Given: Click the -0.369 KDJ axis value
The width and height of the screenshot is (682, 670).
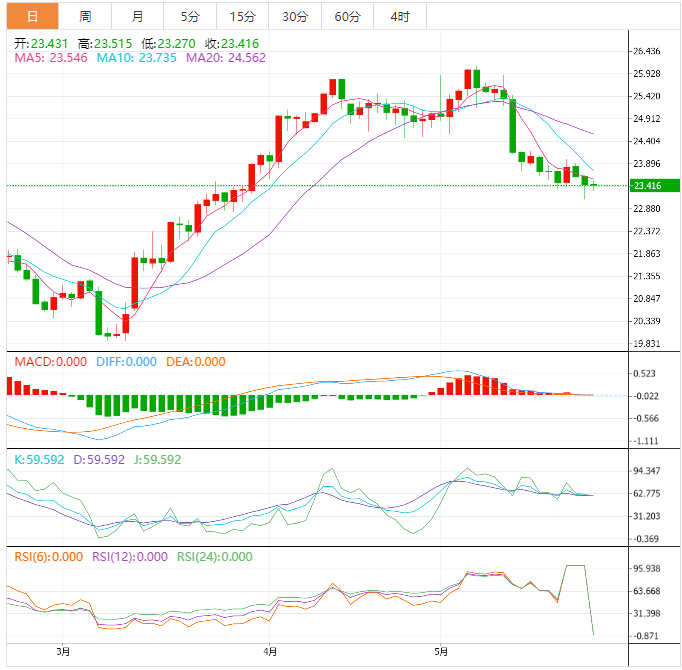Looking at the screenshot, I should 645,539.
